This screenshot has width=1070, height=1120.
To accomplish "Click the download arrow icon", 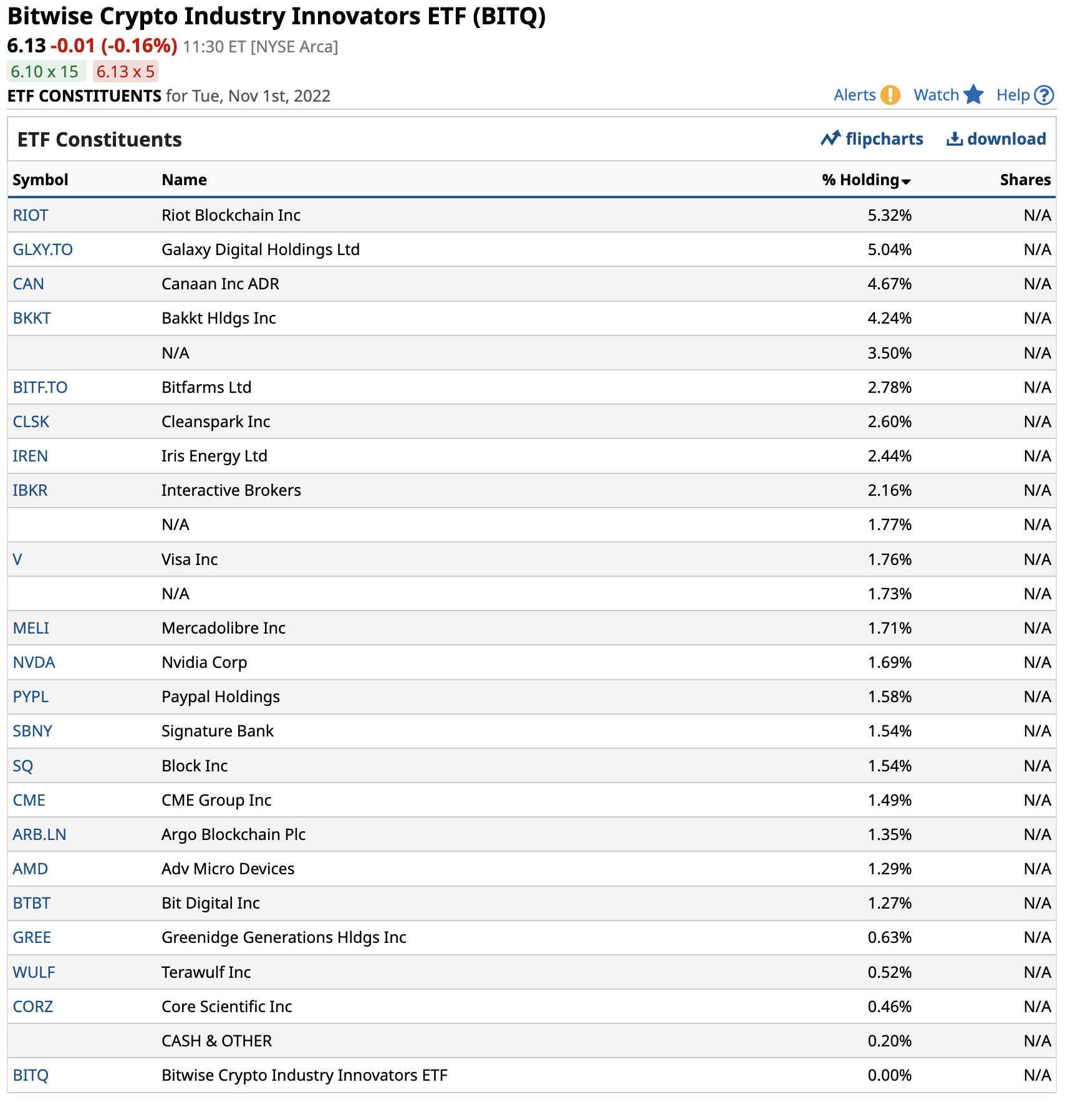I will [954, 138].
